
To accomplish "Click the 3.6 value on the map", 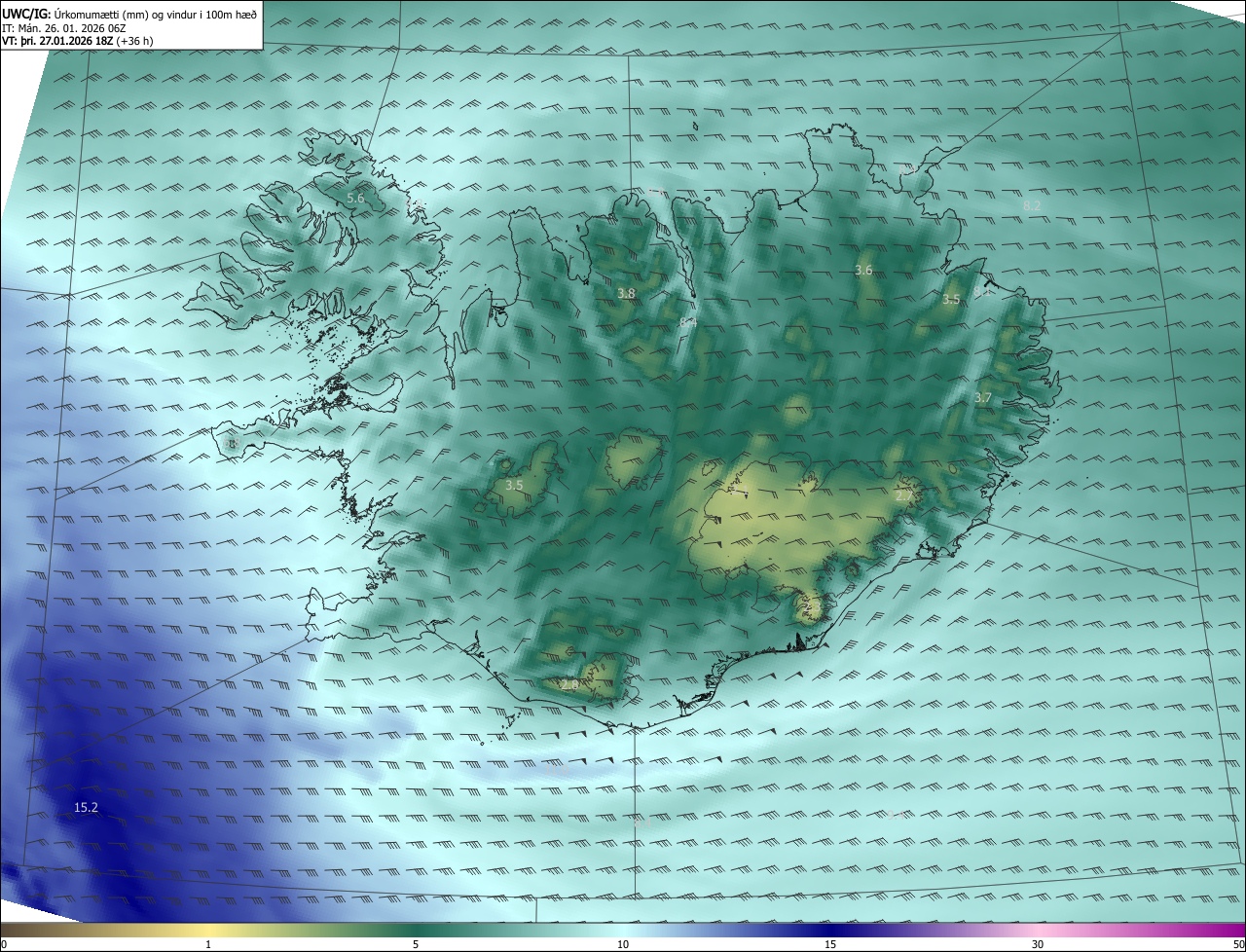I will pyautogui.click(x=863, y=270).
